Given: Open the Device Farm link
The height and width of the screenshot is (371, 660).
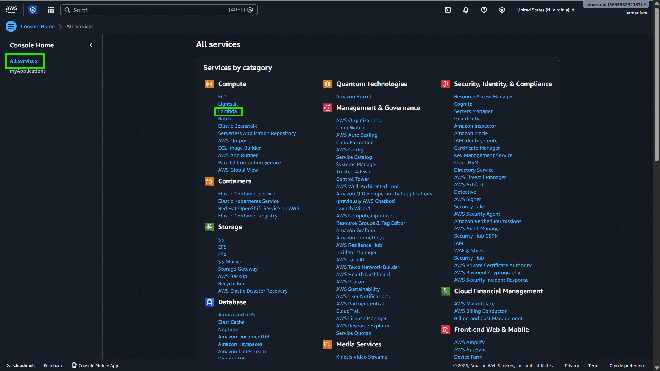Looking at the screenshot, I should [468, 357].
